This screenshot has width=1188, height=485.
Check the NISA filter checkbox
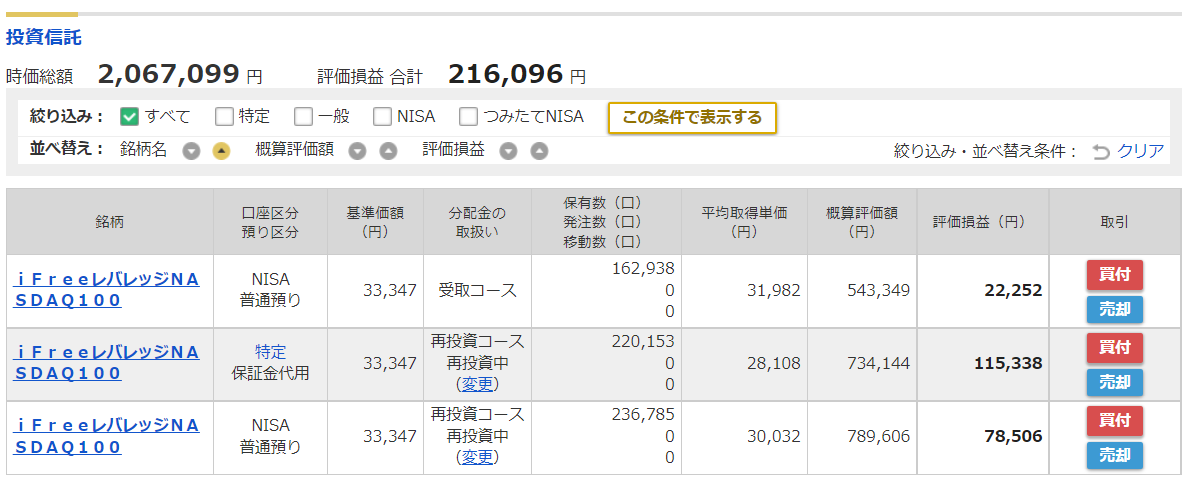click(x=383, y=117)
